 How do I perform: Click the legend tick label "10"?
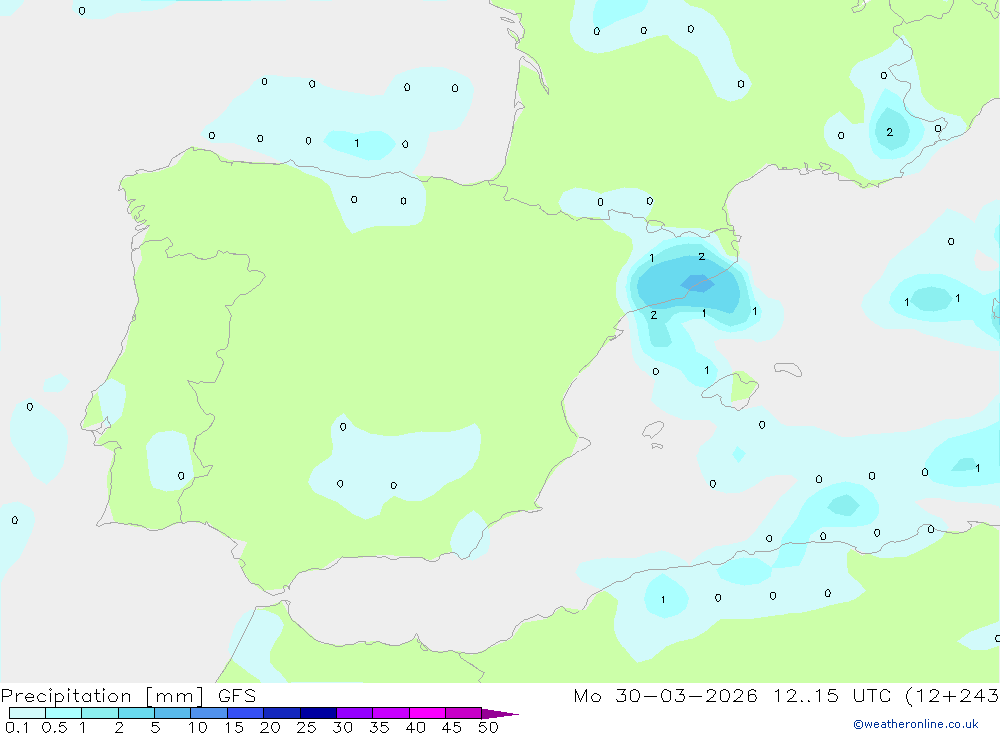coord(198,727)
